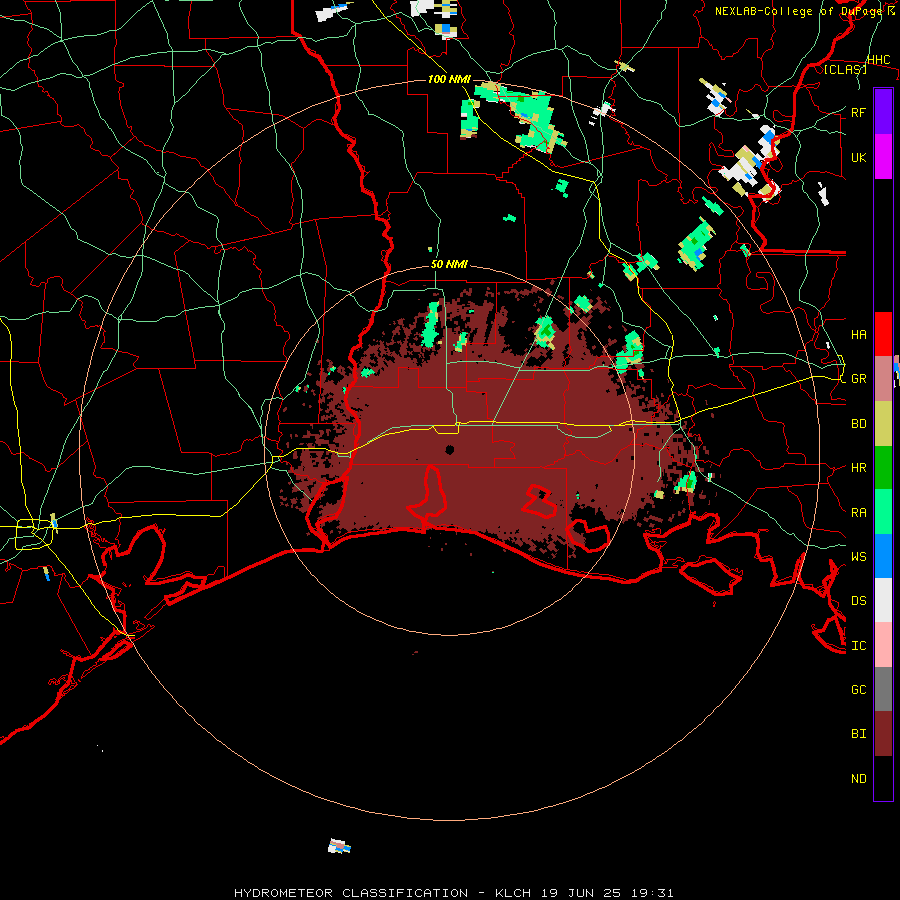Click the RF legend label
This screenshot has height=900, width=900.
(858, 112)
